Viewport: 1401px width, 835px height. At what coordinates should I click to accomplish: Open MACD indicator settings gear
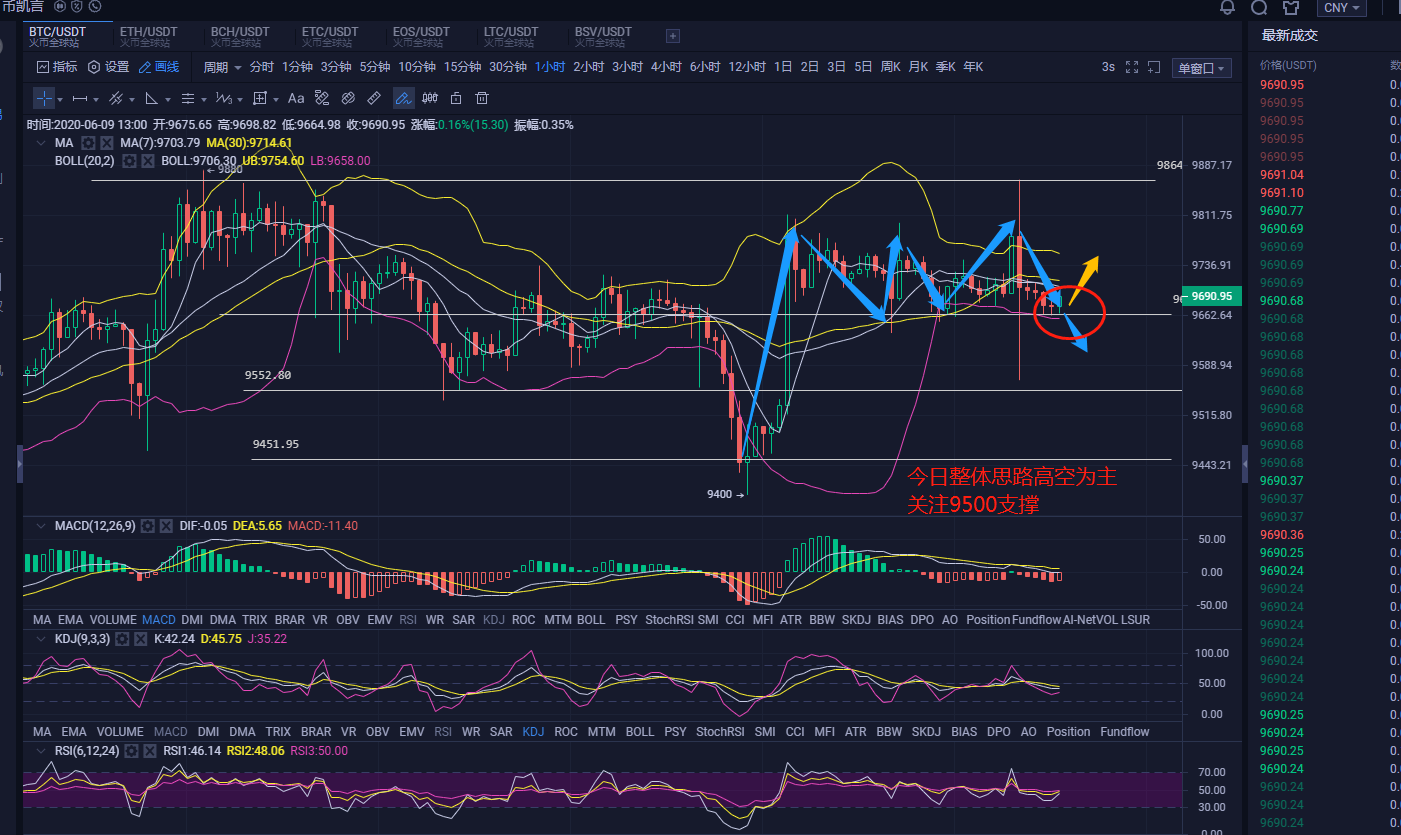(x=148, y=525)
